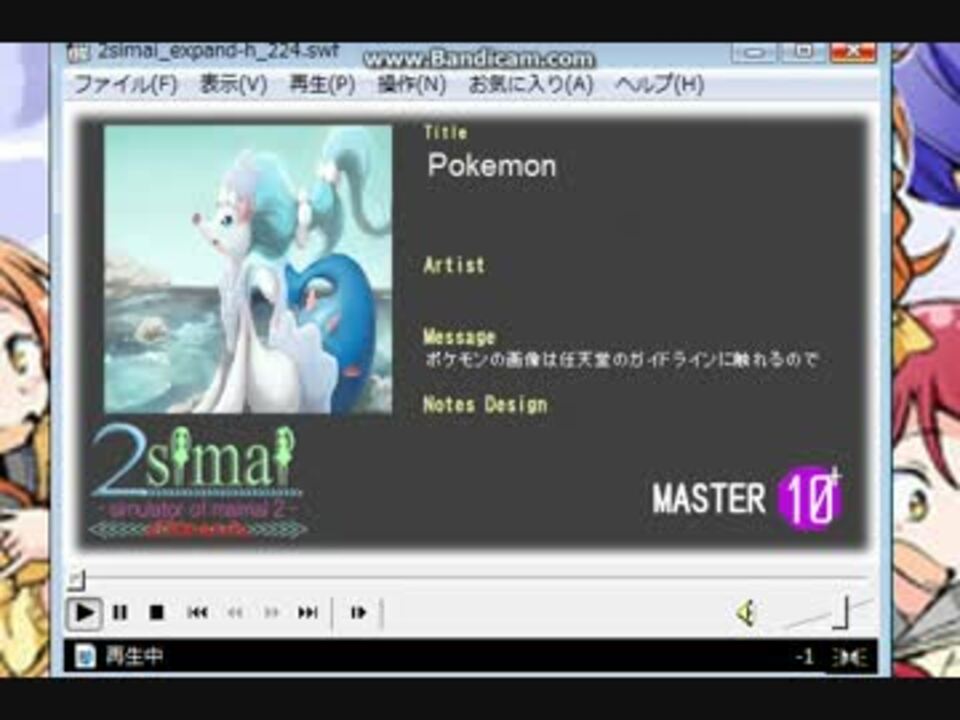Click the Notes Design heading label
960x720 pixels.
[486, 405]
